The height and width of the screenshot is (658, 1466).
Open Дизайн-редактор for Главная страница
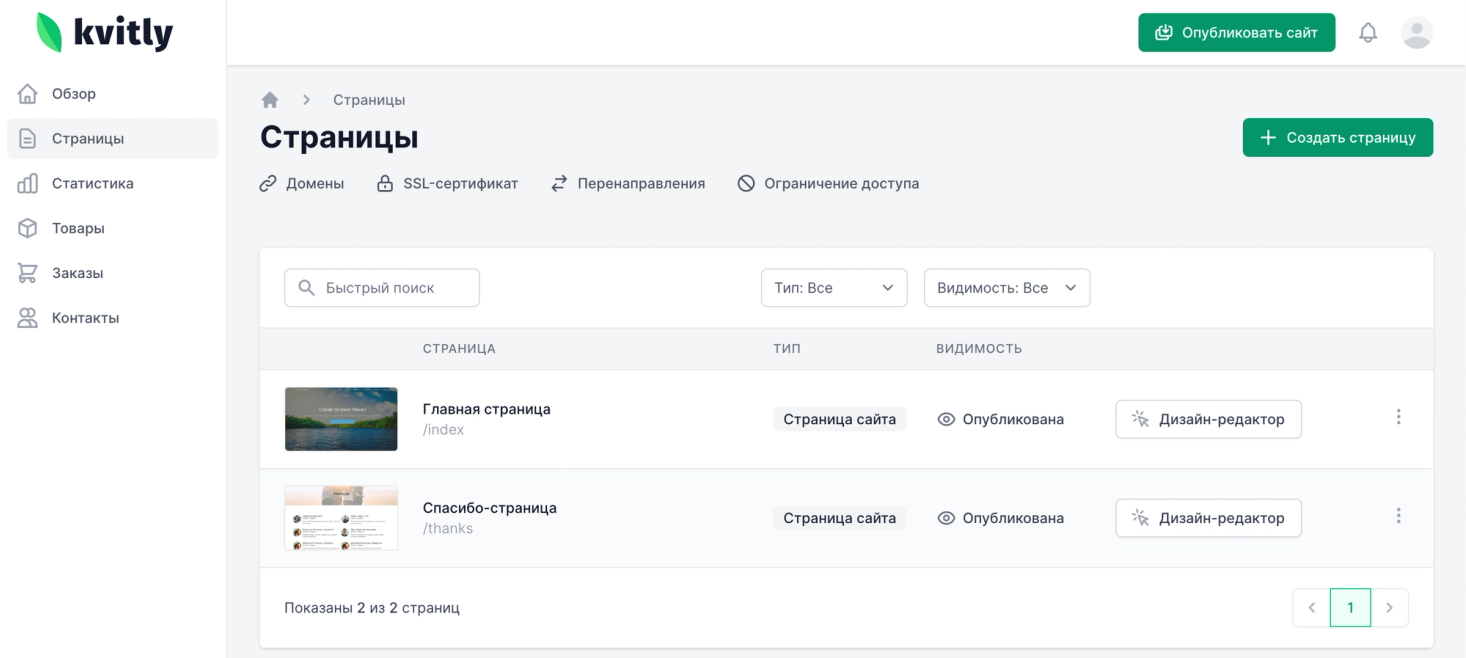pos(1208,420)
